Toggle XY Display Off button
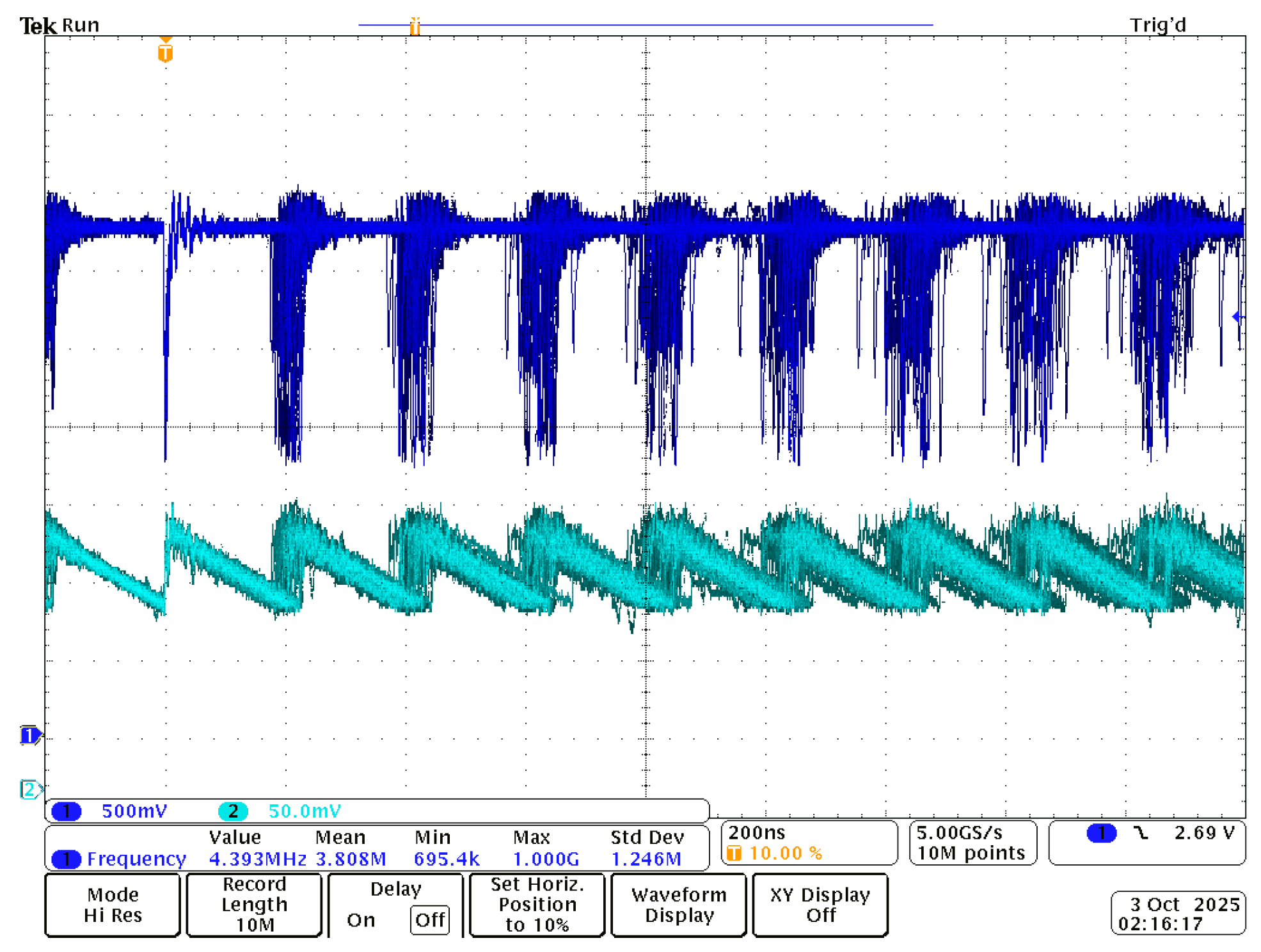1261x952 pixels. (x=820, y=904)
